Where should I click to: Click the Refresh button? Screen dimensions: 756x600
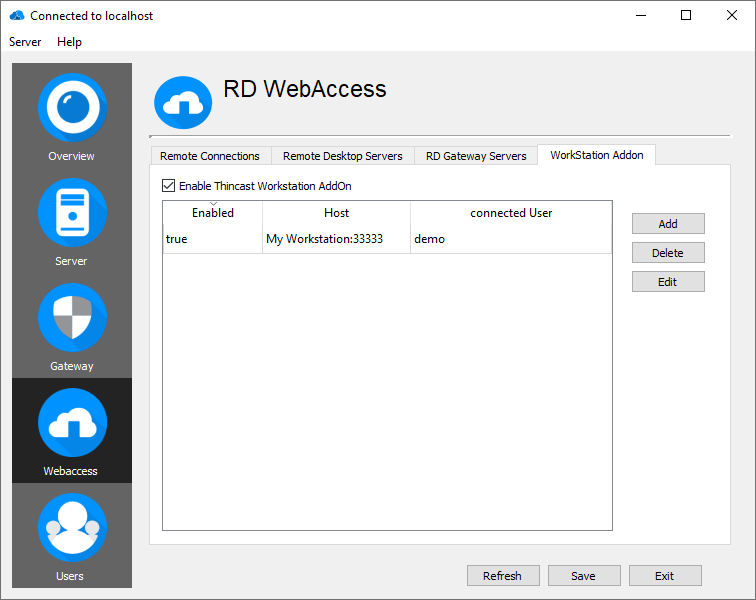click(x=503, y=576)
